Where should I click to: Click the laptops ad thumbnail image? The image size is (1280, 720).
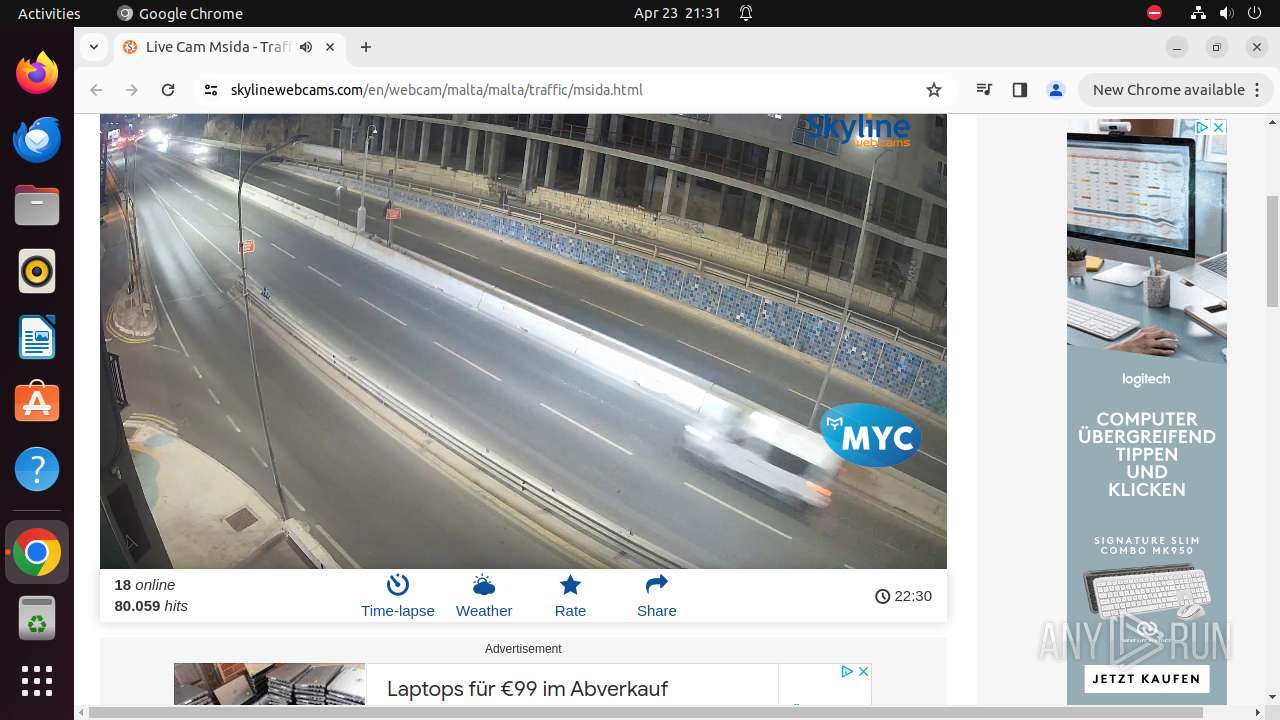pyautogui.click(x=270, y=685)
